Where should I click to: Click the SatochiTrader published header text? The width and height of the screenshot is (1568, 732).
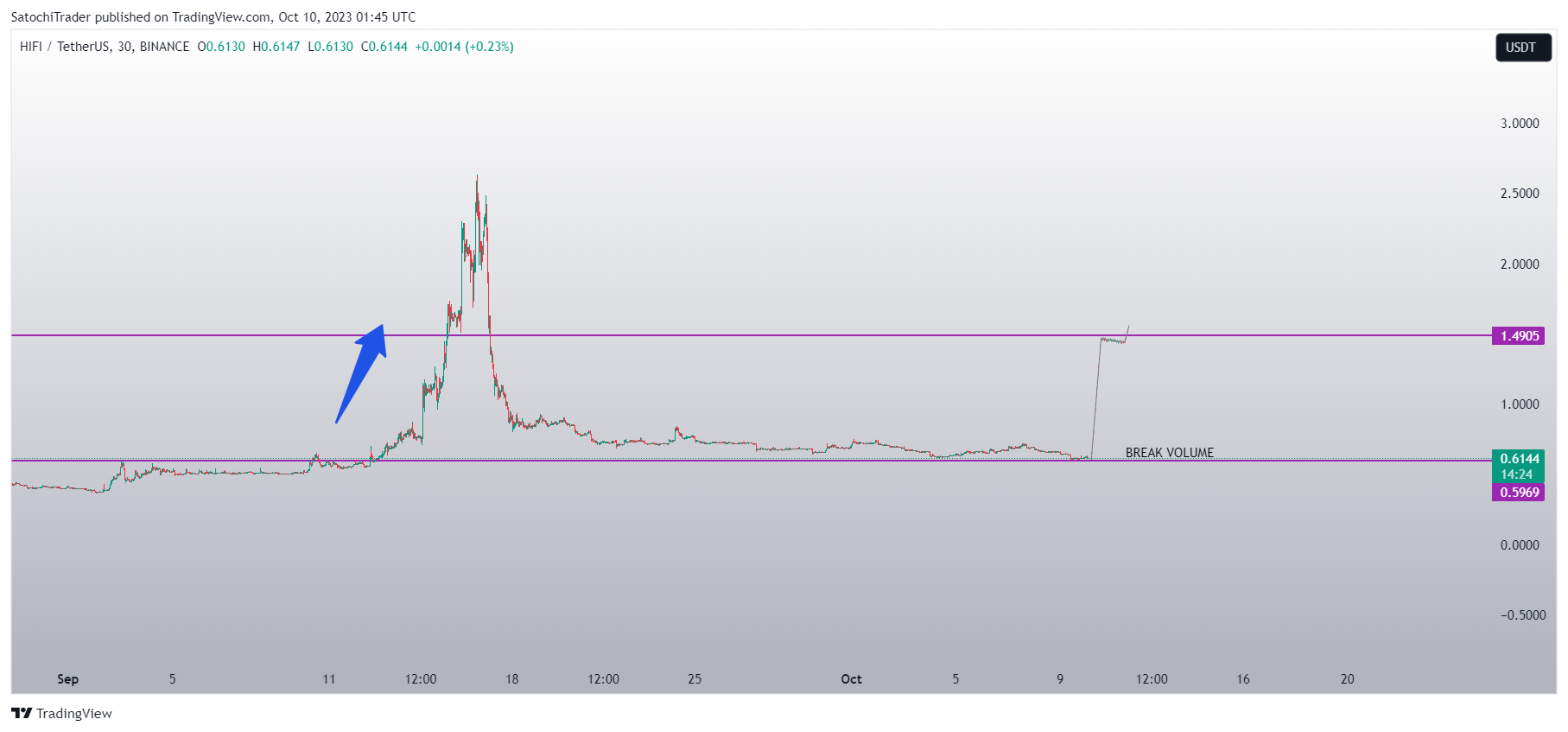[213, 17]
